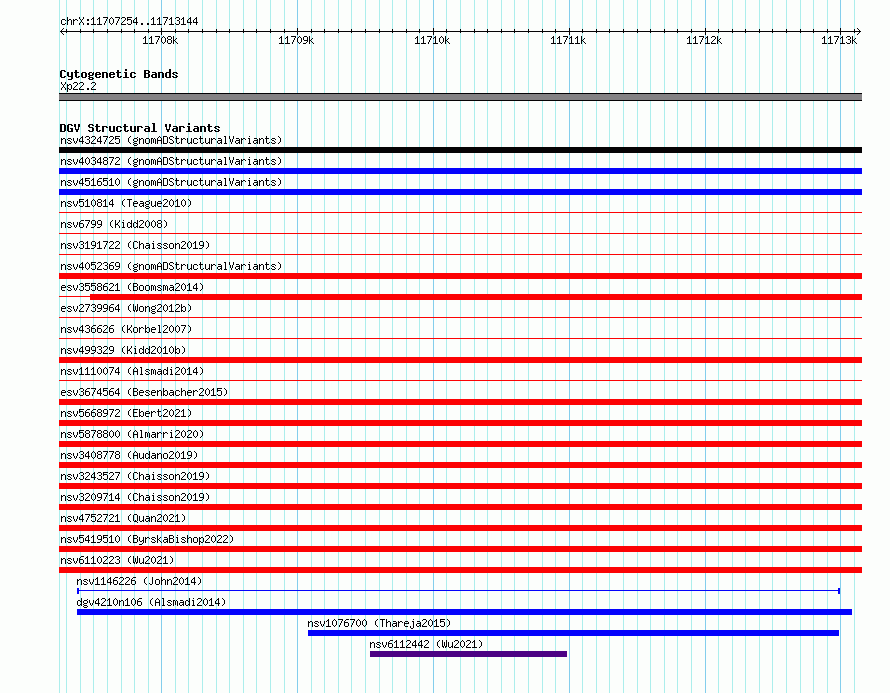890x693 pixels.
Task: Open variant nsv3209714 (Chaisson2019)
Action: coord(135,497)
